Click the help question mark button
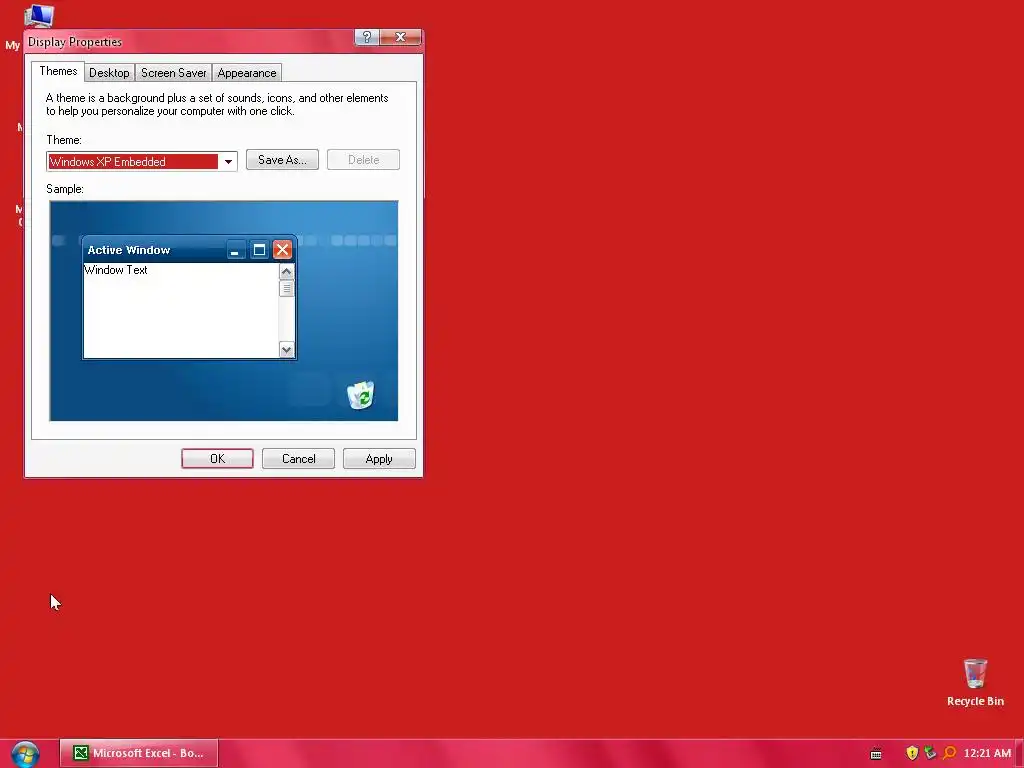 [366, 37]
